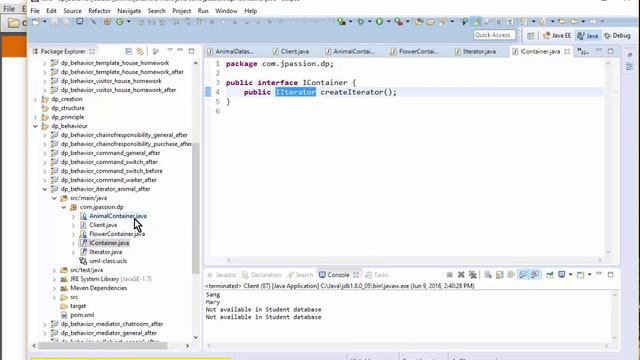Collapse dp_behavior_iterator_animal_after project
Screen dimensions: 640x360
tap(45, 189)
